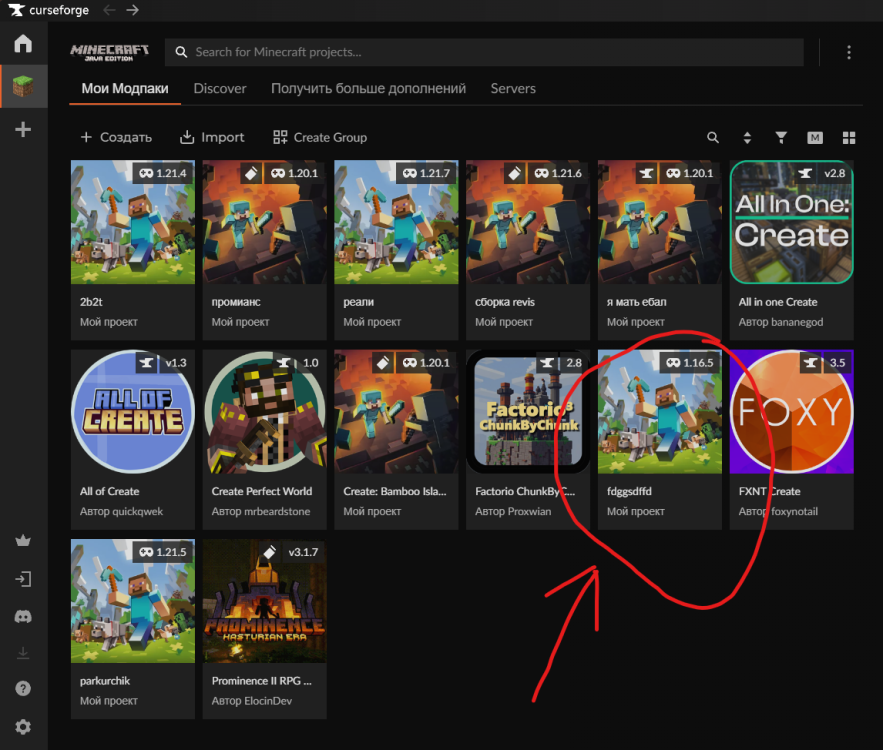Click the 1.20.1 version badge on промианс
Image resolution: width=883 pixels, height=750 pixels.
point(295,173)
